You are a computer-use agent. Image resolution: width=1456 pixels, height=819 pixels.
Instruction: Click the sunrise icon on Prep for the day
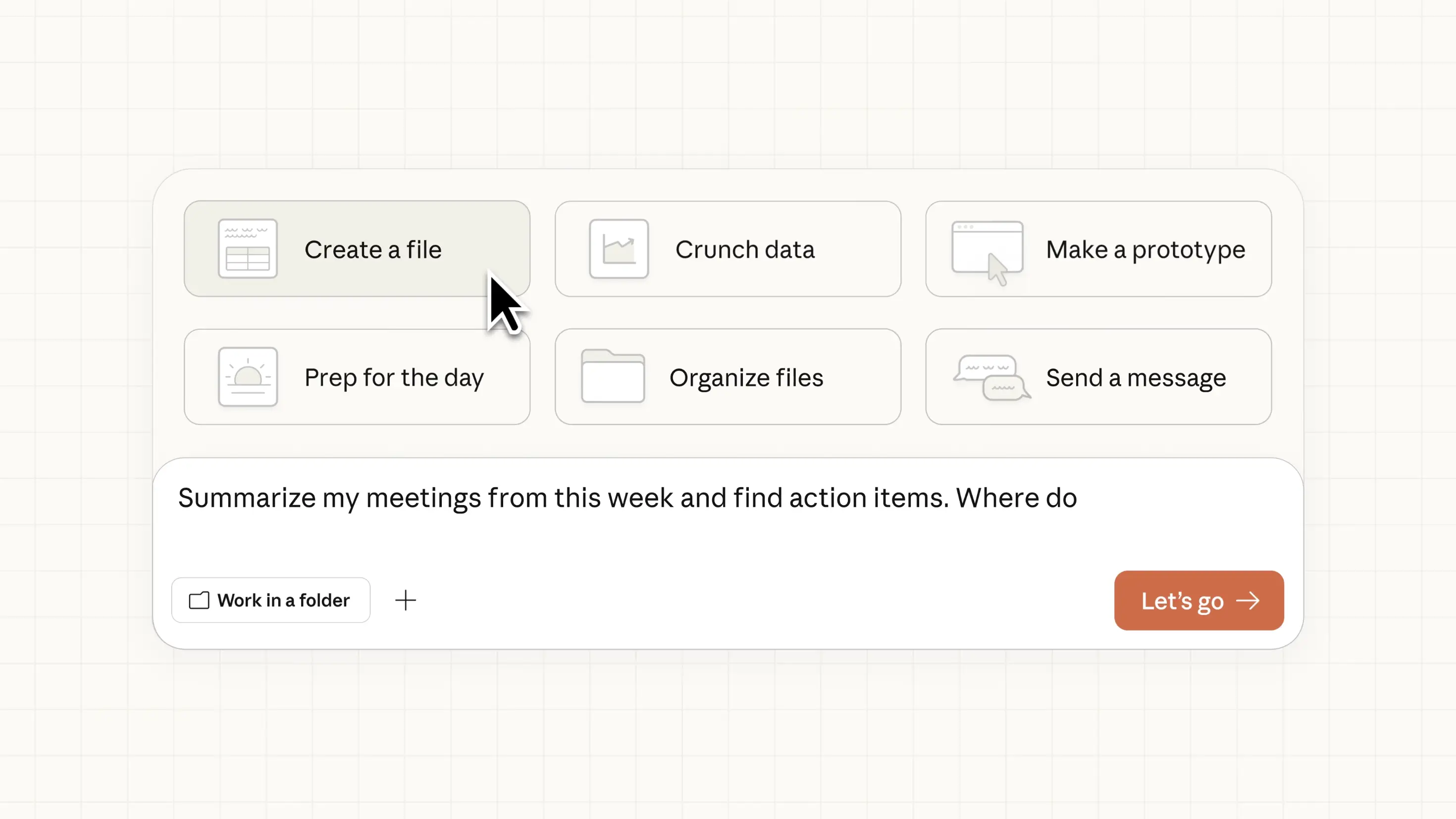pos(248,377)
